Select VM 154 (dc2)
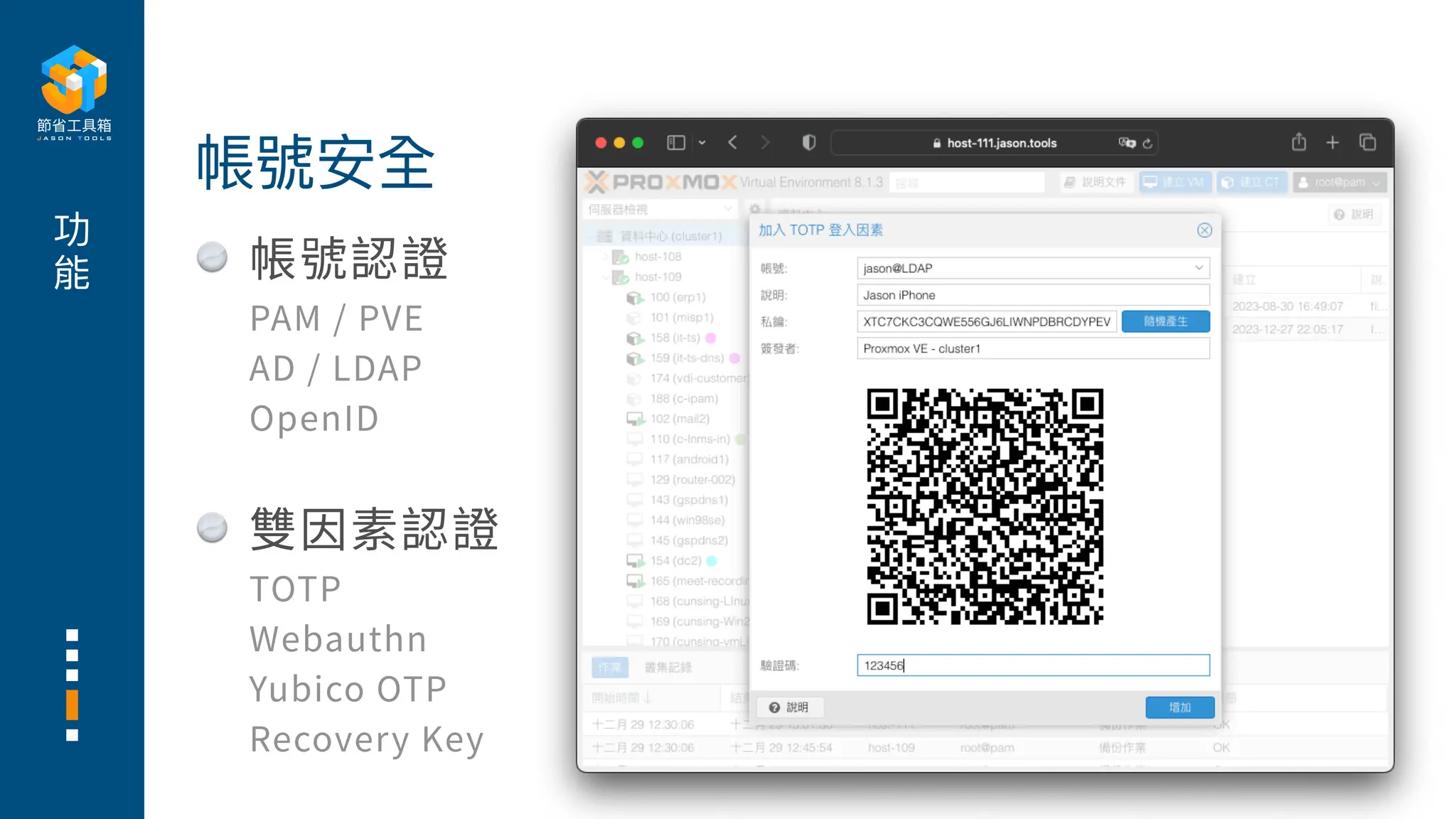This screenshot has height=819, width=1456. click(675, 561)
